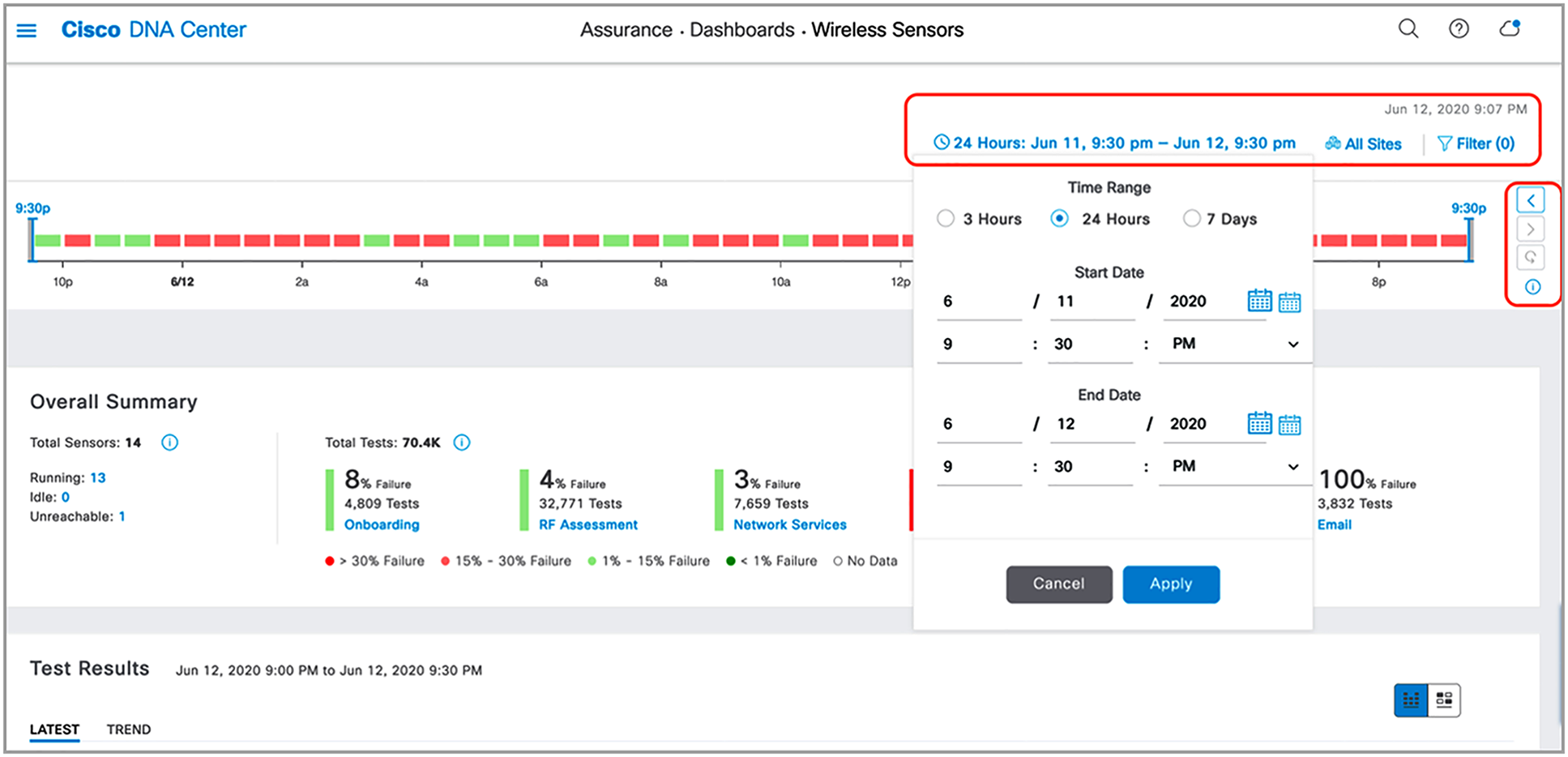This screenshot has width=1568, height=757.
Task: Apply the selected time range
Action: pyautogui.click(x=1171, y=584)
